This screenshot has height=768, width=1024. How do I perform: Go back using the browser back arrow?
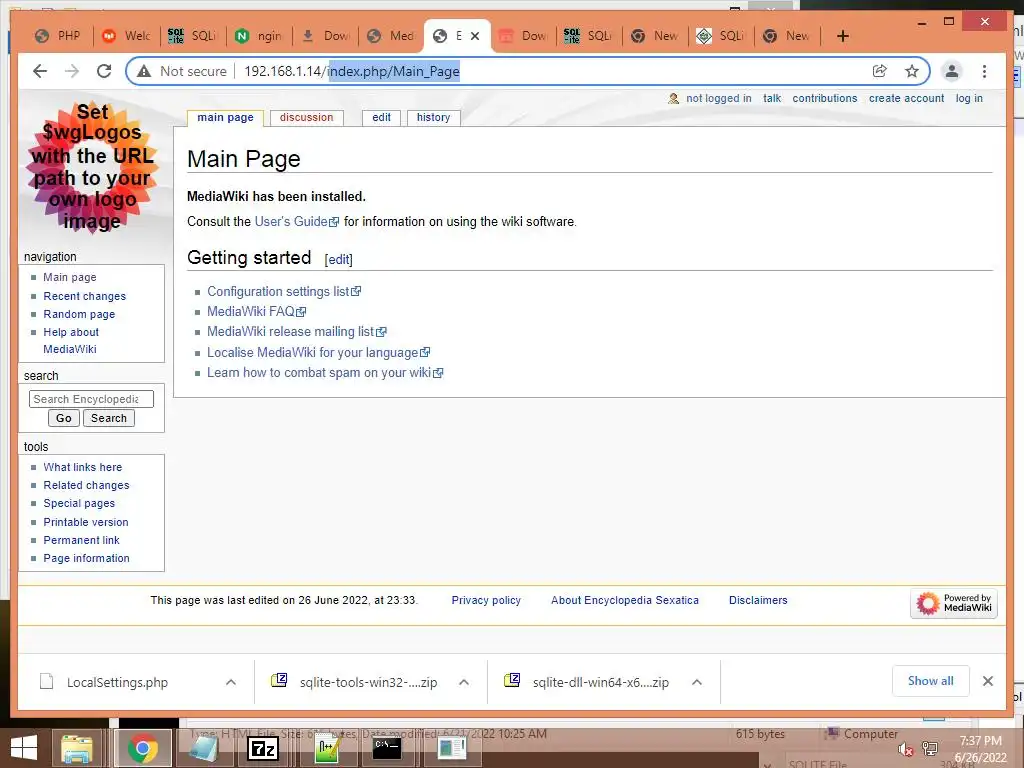(40, 71)
